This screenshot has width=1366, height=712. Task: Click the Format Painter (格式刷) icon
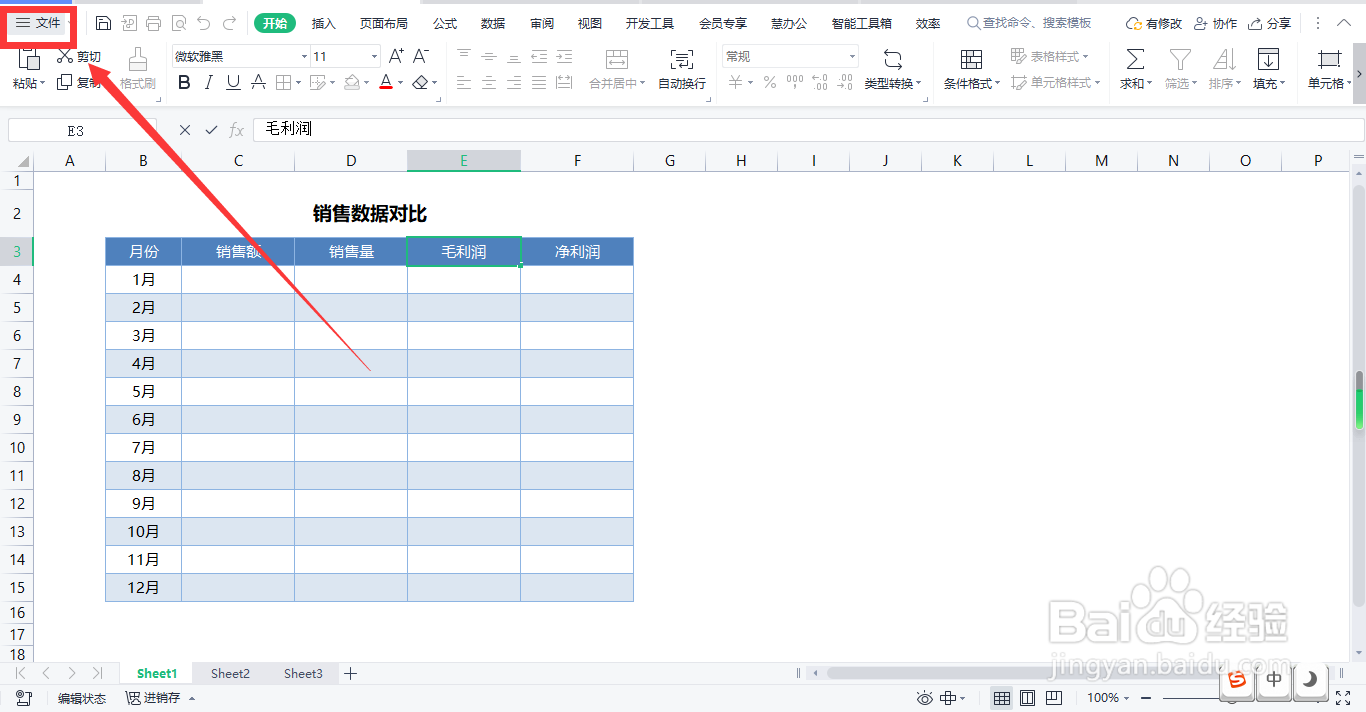point(138,59)
